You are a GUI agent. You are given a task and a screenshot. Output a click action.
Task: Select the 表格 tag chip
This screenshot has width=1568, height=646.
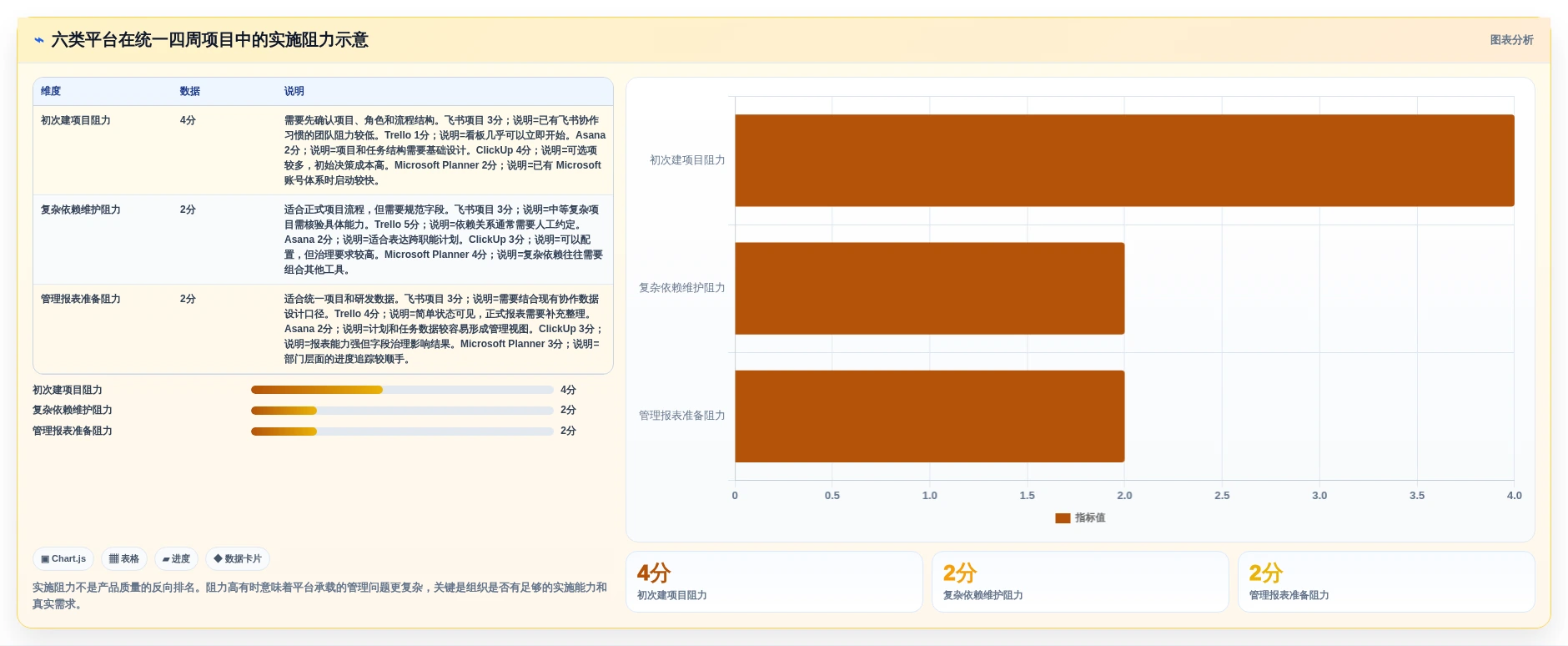click(124, 559)
